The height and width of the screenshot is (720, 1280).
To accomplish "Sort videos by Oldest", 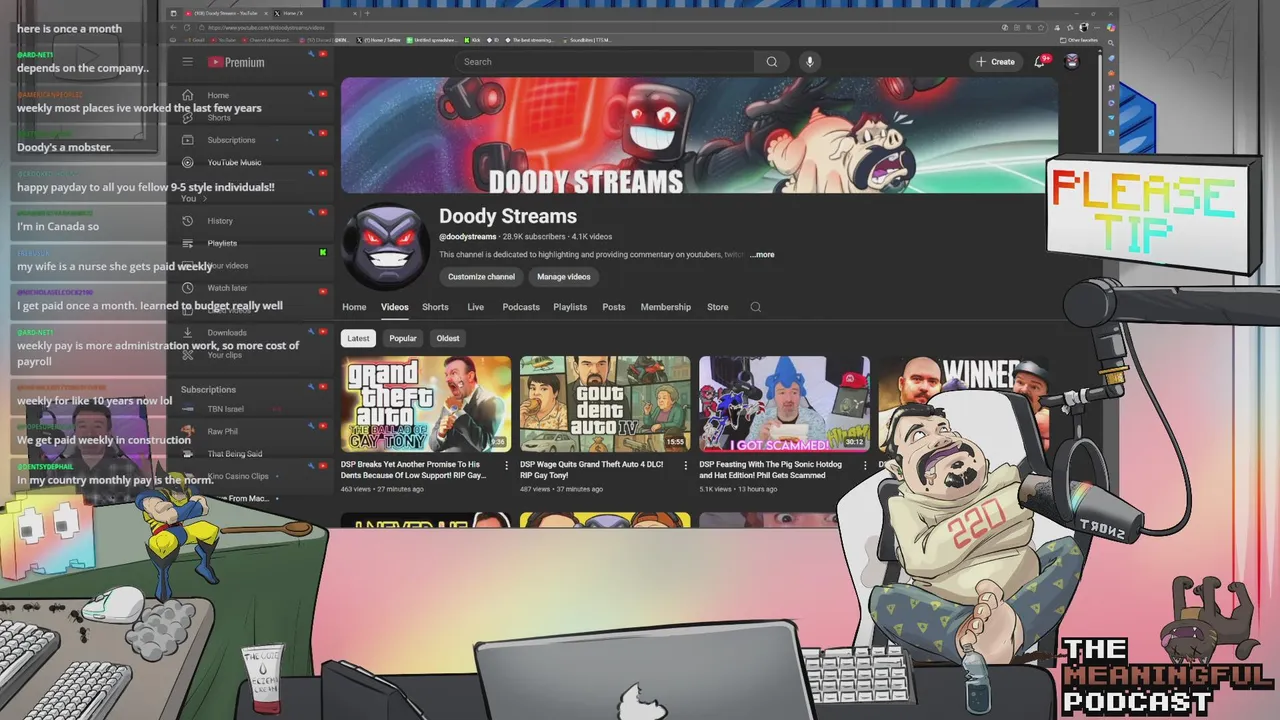I will pyautogui.click(x=448, y=338).
